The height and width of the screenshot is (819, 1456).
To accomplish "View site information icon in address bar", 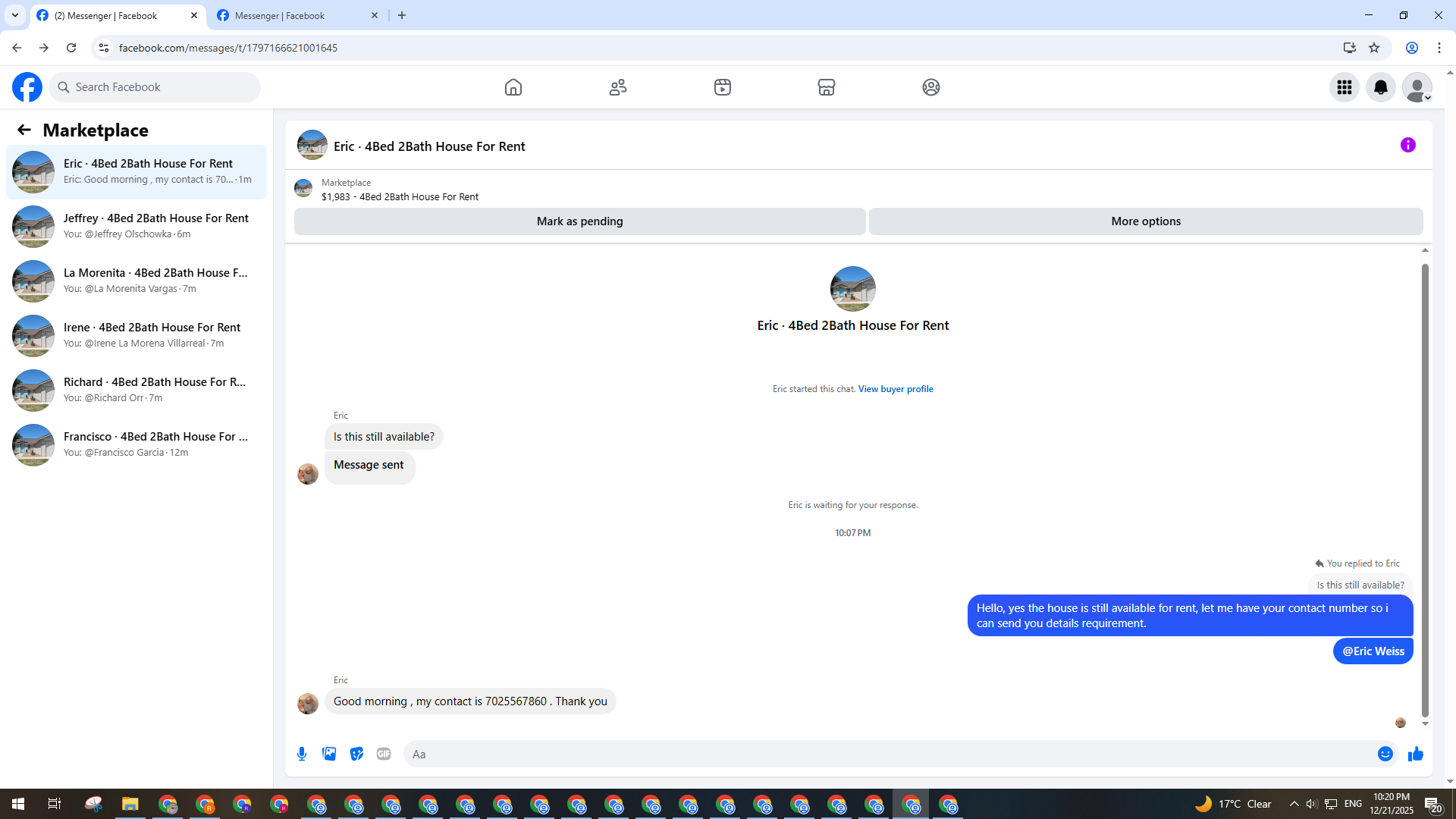I will coord(104,48).
